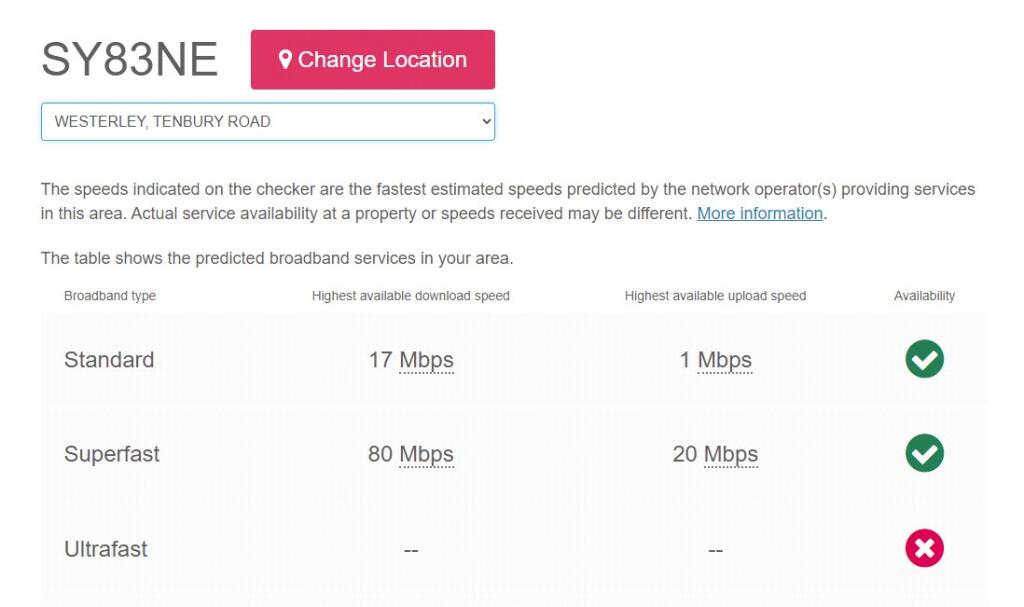Click the green availability checkmark for Superfast
Screen dimensions: 1024x607
pos(924,454)
